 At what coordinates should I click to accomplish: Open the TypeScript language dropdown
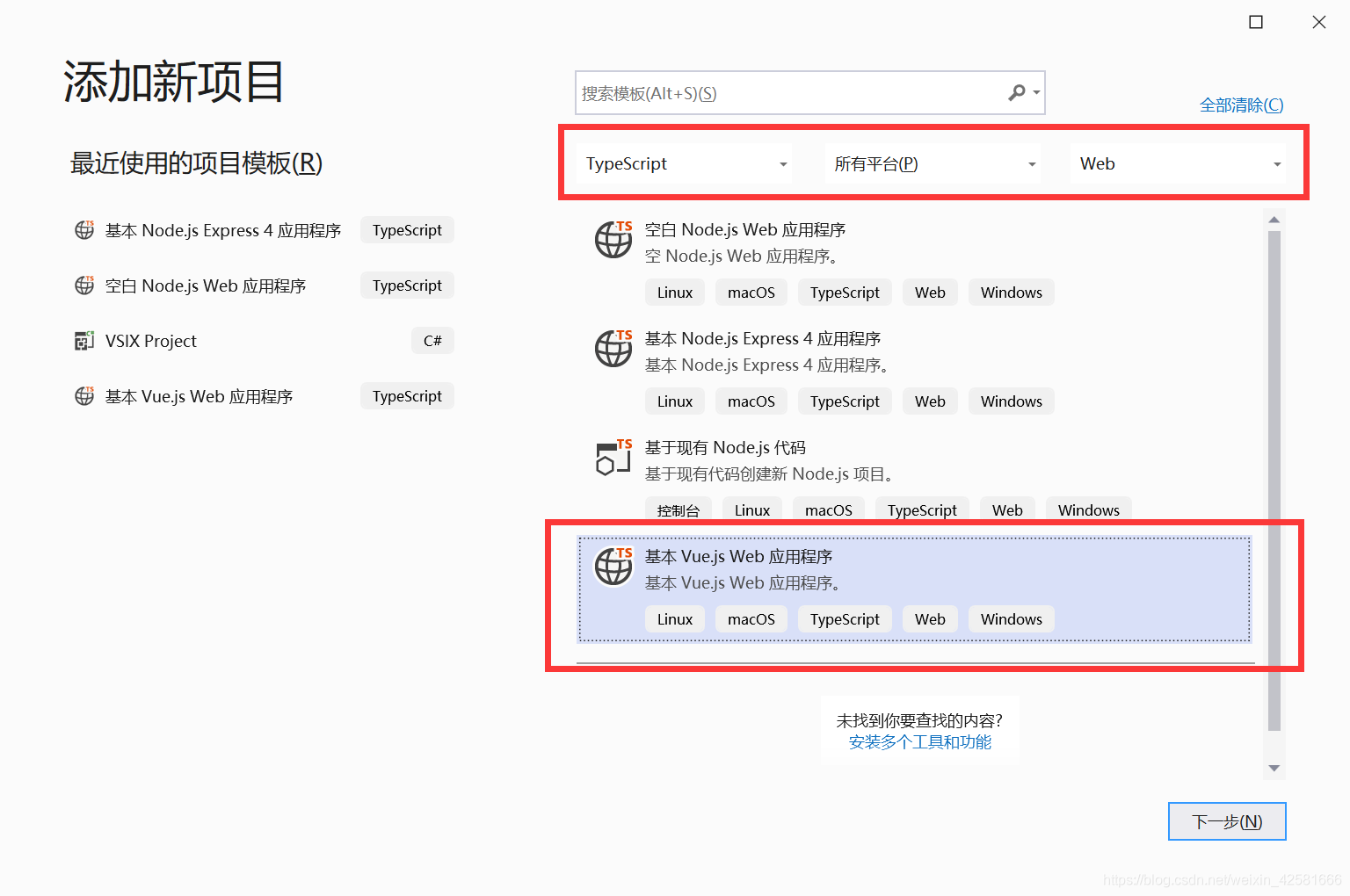pos(780,163)
